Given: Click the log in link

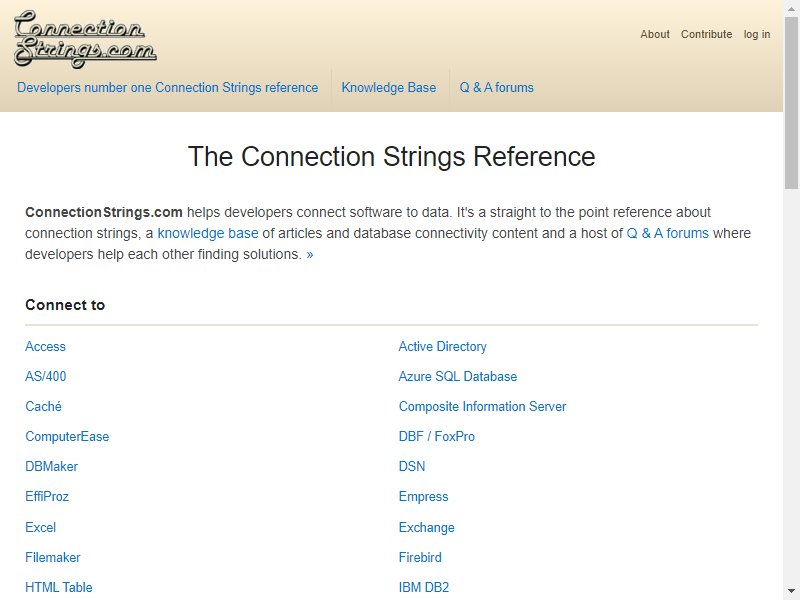Looking at the screenshot, I should [757, 34].
